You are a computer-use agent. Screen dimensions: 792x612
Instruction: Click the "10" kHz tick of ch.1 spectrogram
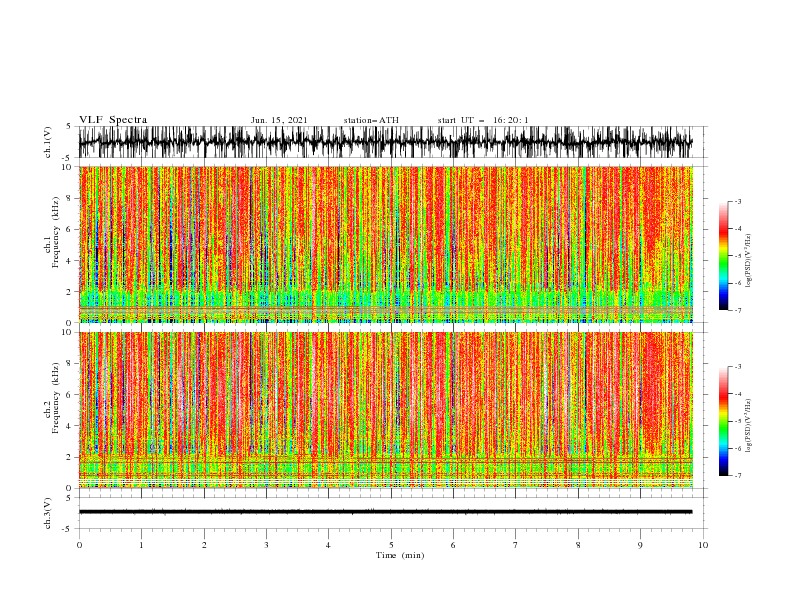click(67, 167)
